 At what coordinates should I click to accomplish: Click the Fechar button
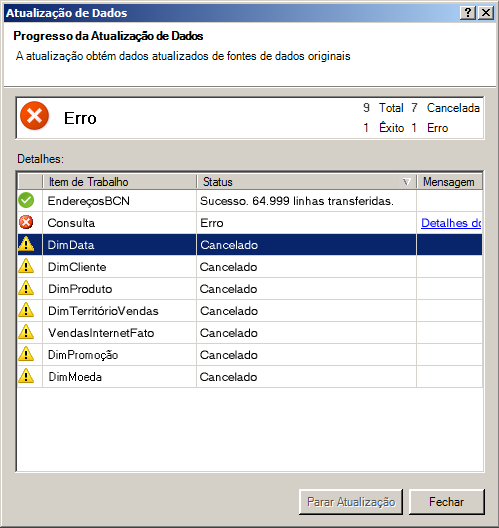click(446, 502)
